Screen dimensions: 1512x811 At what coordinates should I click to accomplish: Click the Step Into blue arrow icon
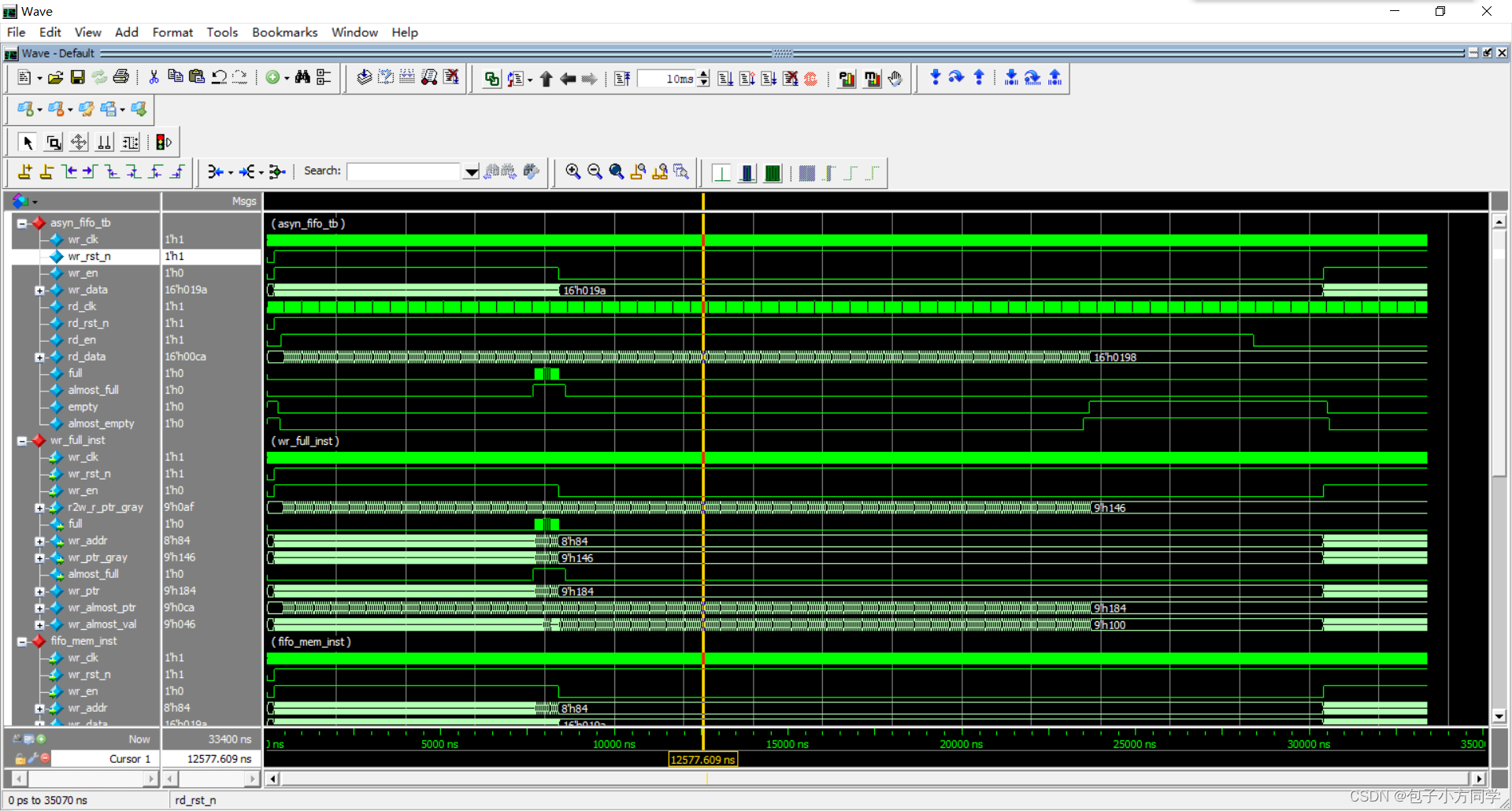pyautogui.click(x=935, y=78)
